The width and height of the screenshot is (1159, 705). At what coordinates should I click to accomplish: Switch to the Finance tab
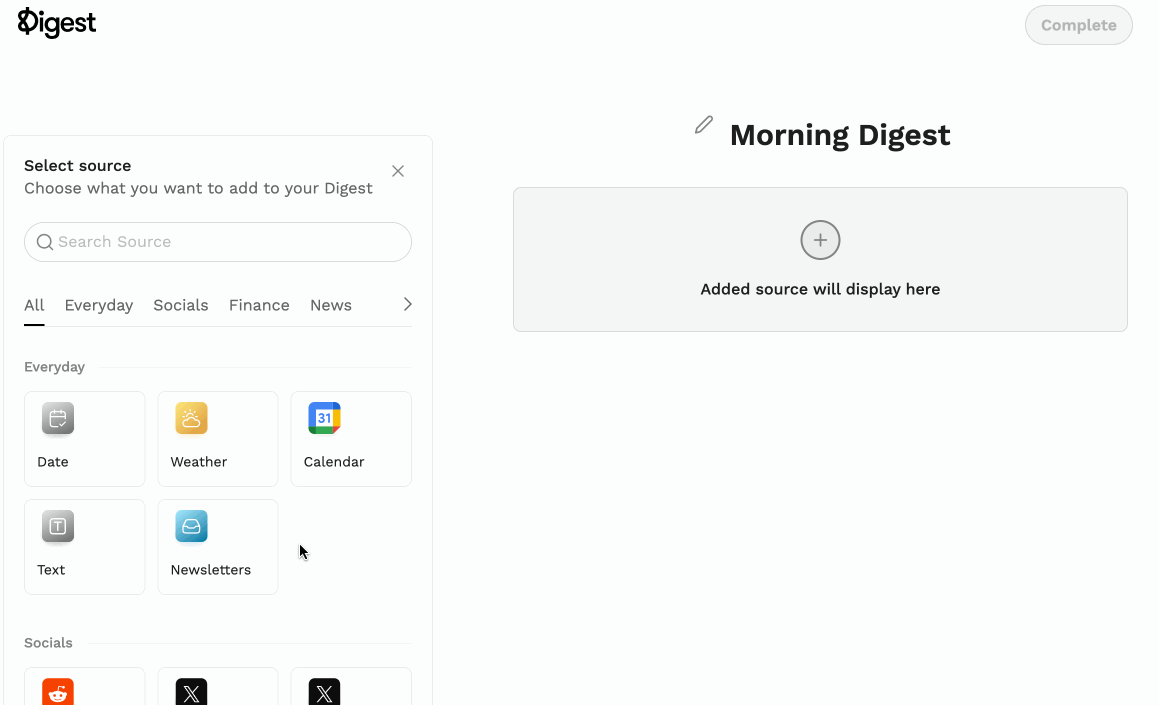click(x=259, y=305)
